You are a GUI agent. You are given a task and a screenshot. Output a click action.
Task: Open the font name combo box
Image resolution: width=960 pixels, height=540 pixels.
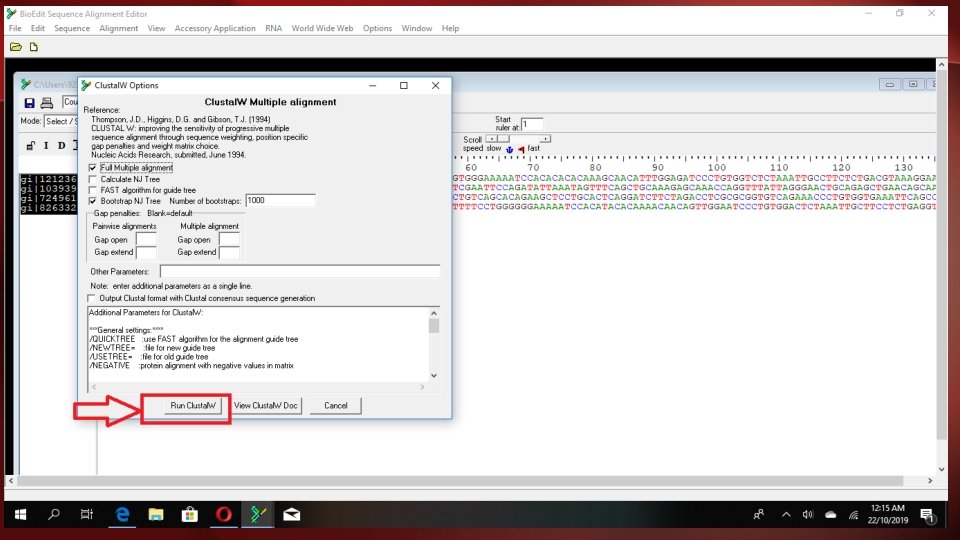[x=70, y=102]
